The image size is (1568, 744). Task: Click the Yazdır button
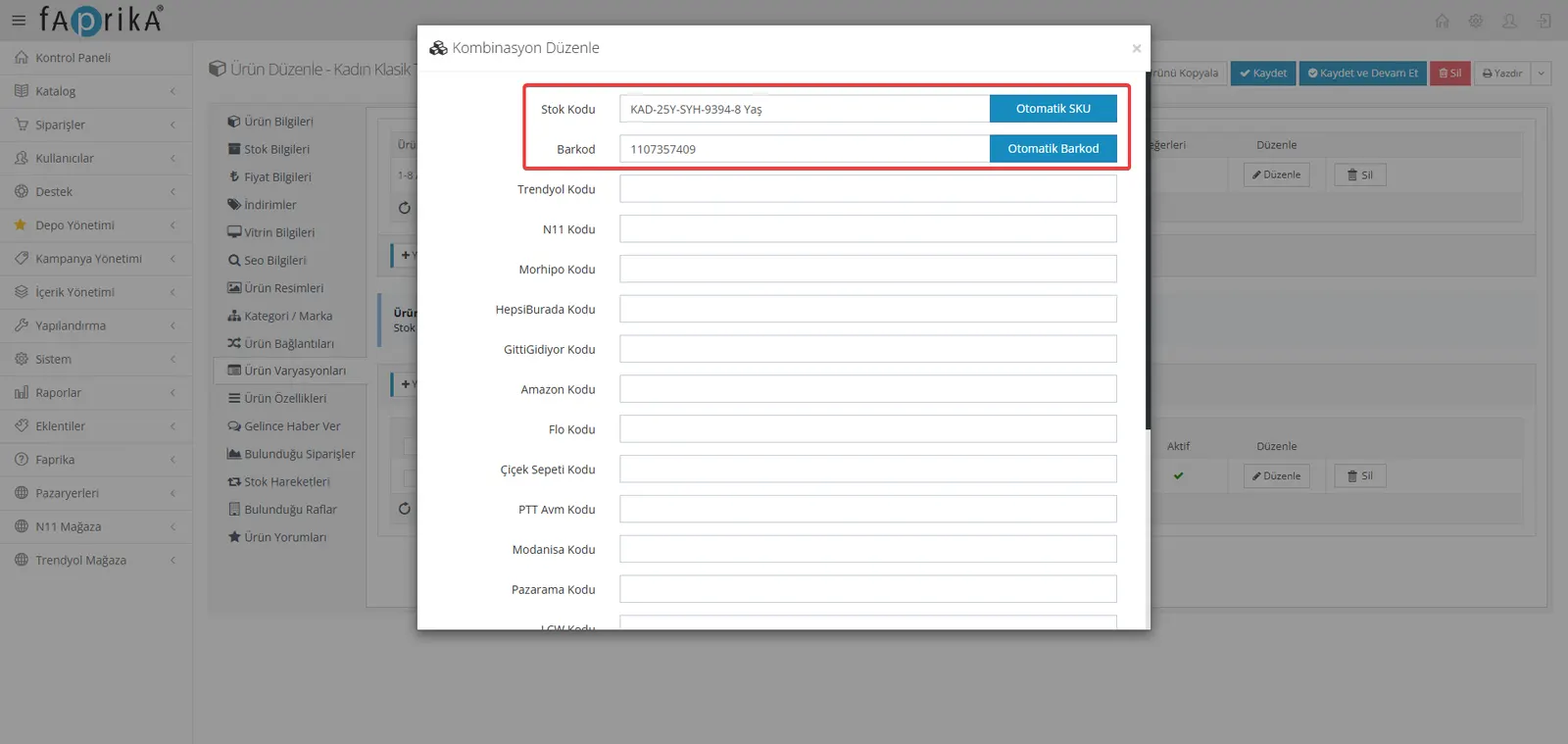(1502, 74)
